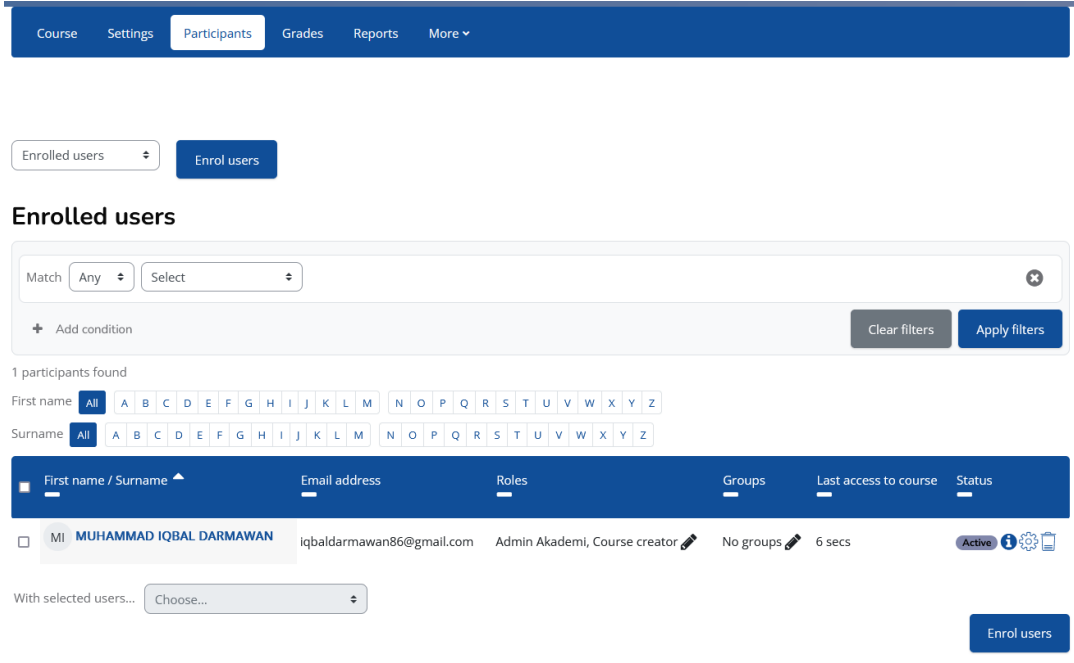Open the Enrolled users dropdown
The height and width of the screenshot is (663, 1074).
click(85, 156)
